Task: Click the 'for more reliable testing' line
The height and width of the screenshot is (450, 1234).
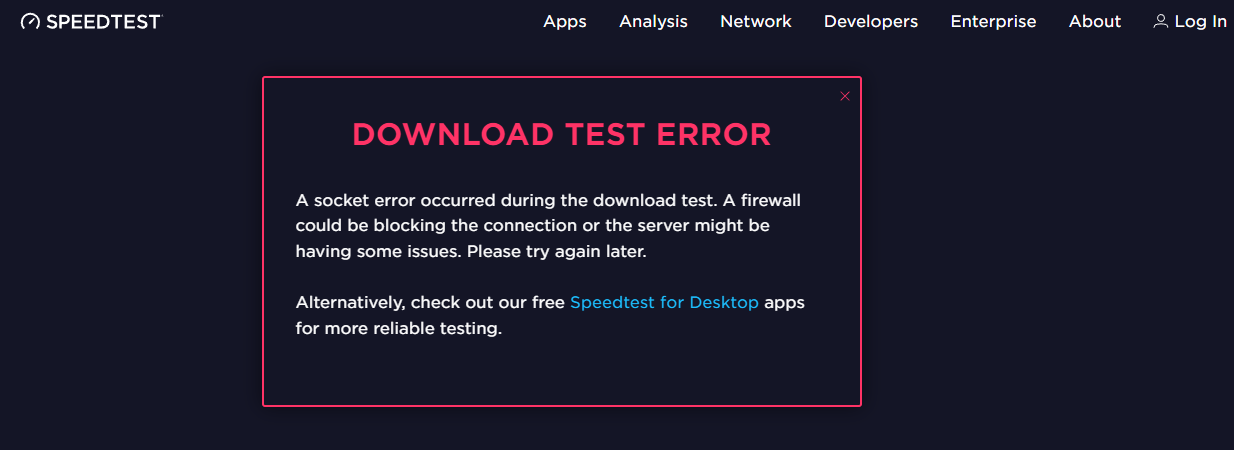Action: (x=398, y=328)
